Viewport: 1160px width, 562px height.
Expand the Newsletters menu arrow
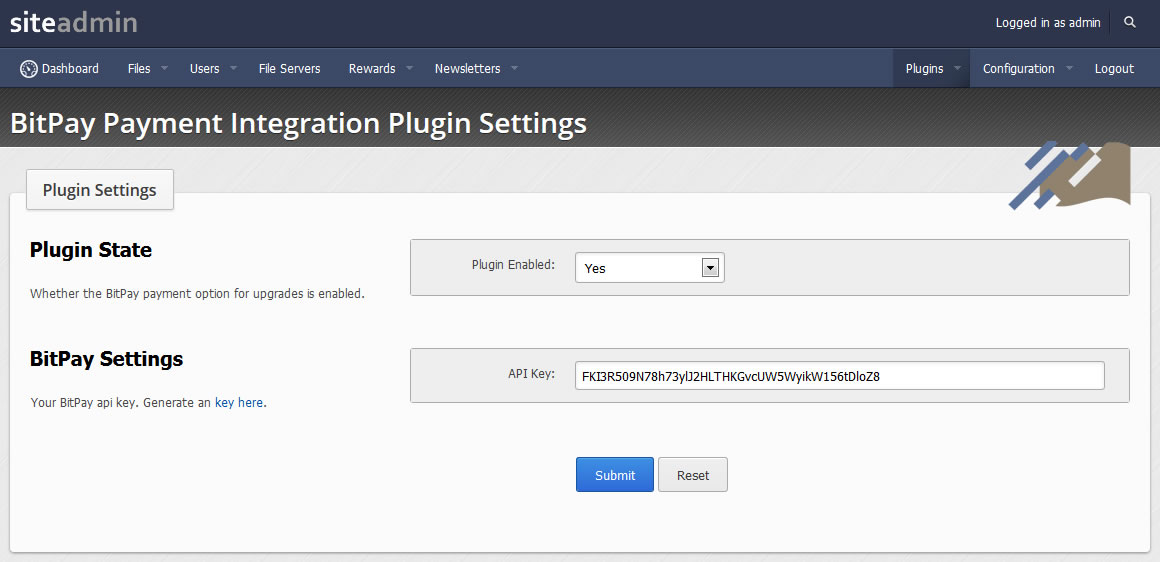click(x=514, y=68)
